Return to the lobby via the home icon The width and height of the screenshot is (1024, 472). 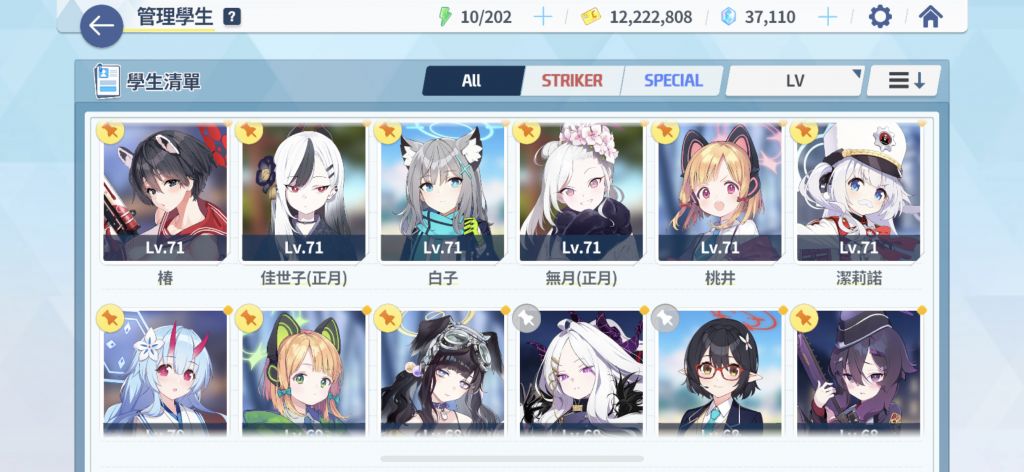(930, 17)
